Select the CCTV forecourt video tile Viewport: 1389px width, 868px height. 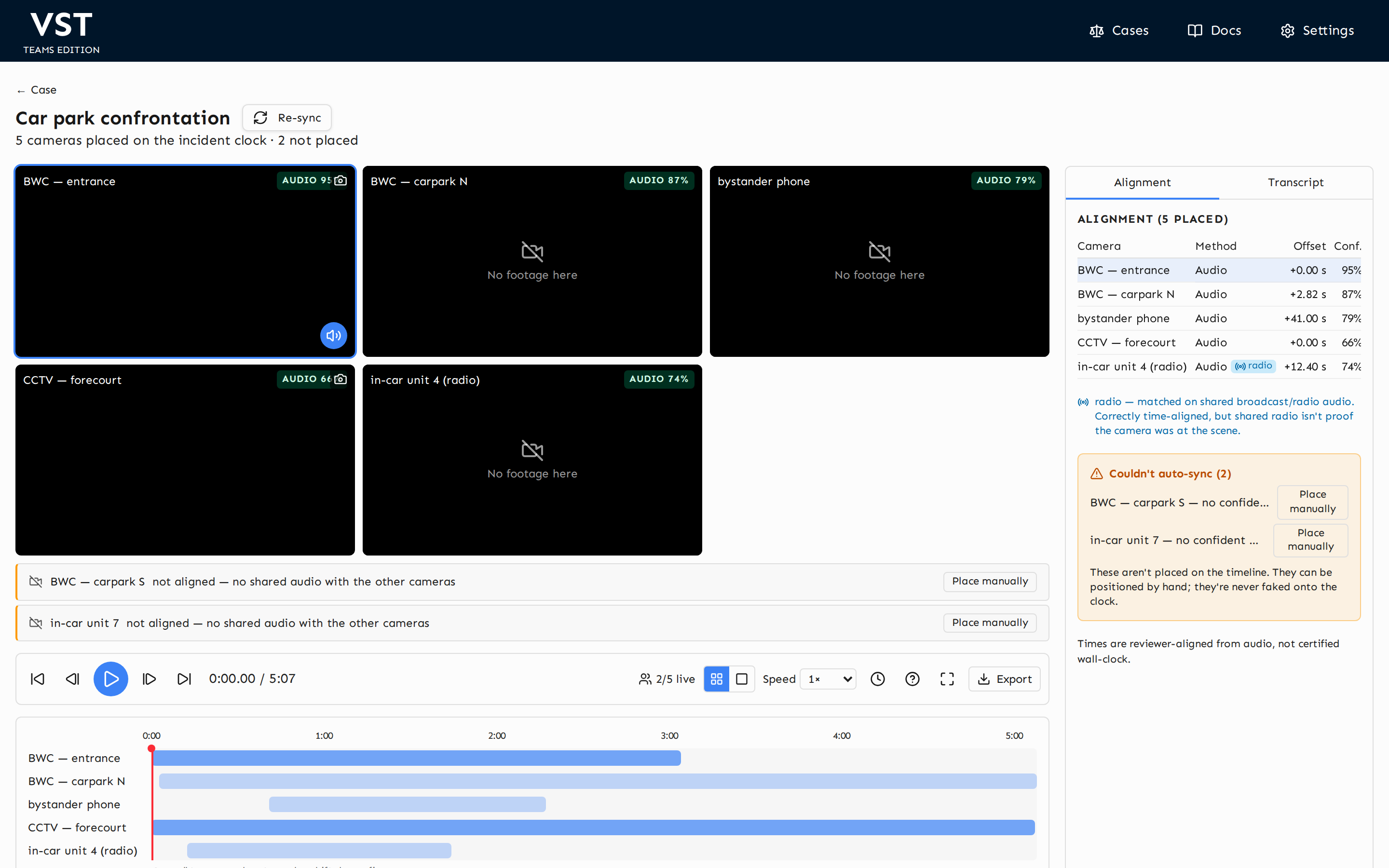(185, 460)
